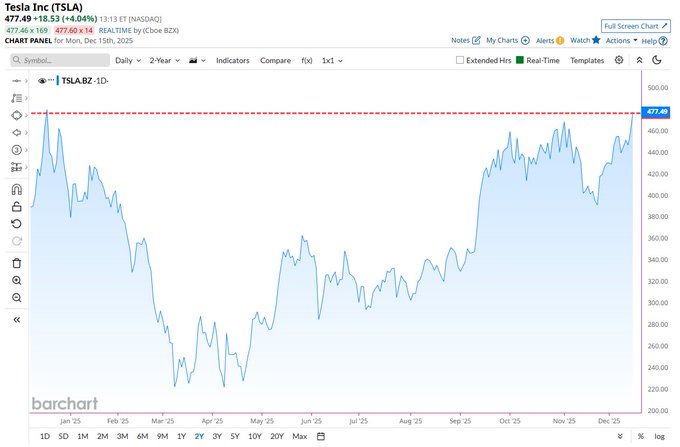Select the 5Y range

pos(235,436)
